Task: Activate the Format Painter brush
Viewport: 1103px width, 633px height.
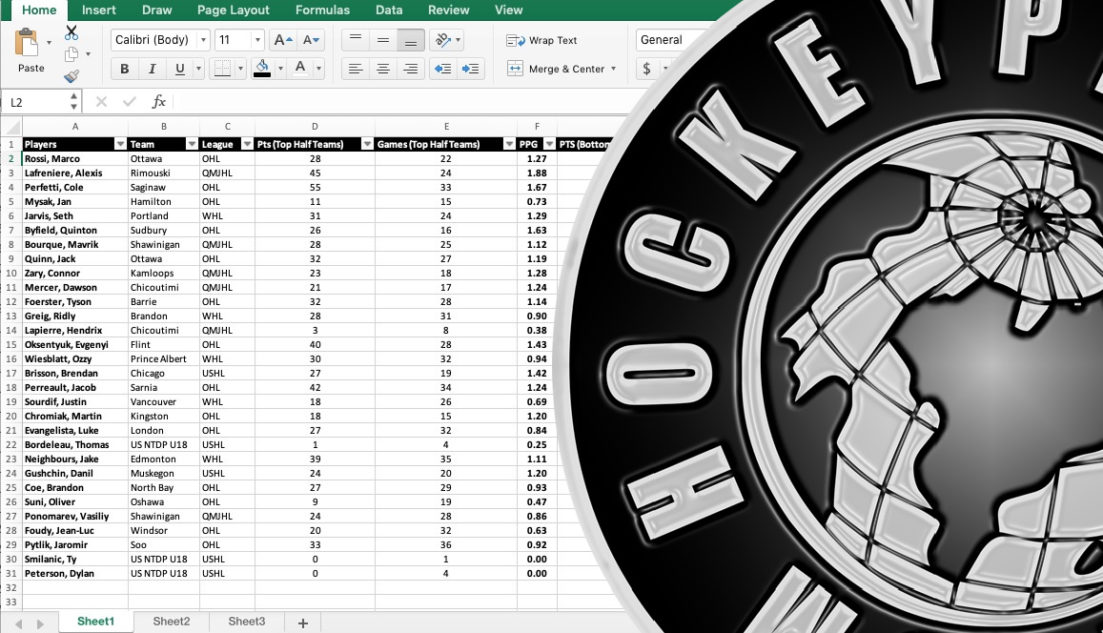Action: pyautogui.click(x=71, y=76)
